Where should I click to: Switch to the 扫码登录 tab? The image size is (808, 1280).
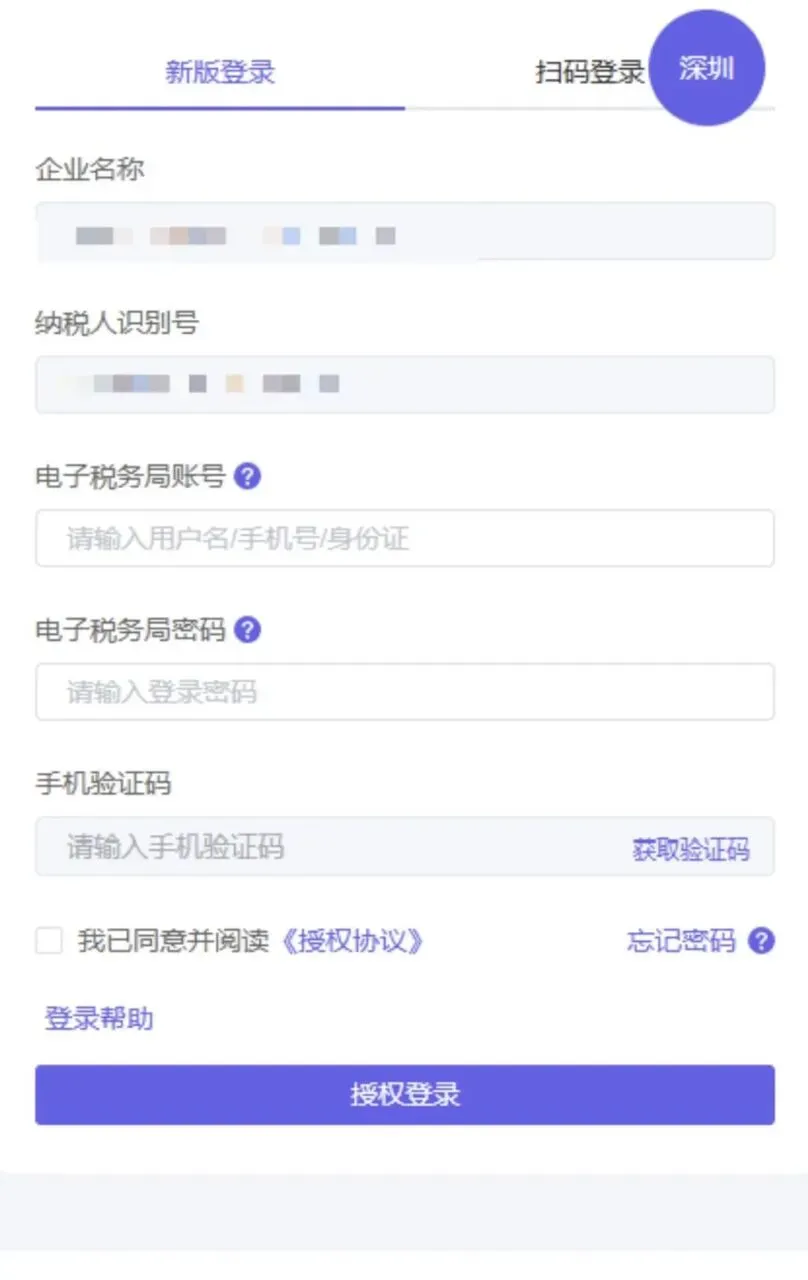pyautogui.click(x=590, y=72)
